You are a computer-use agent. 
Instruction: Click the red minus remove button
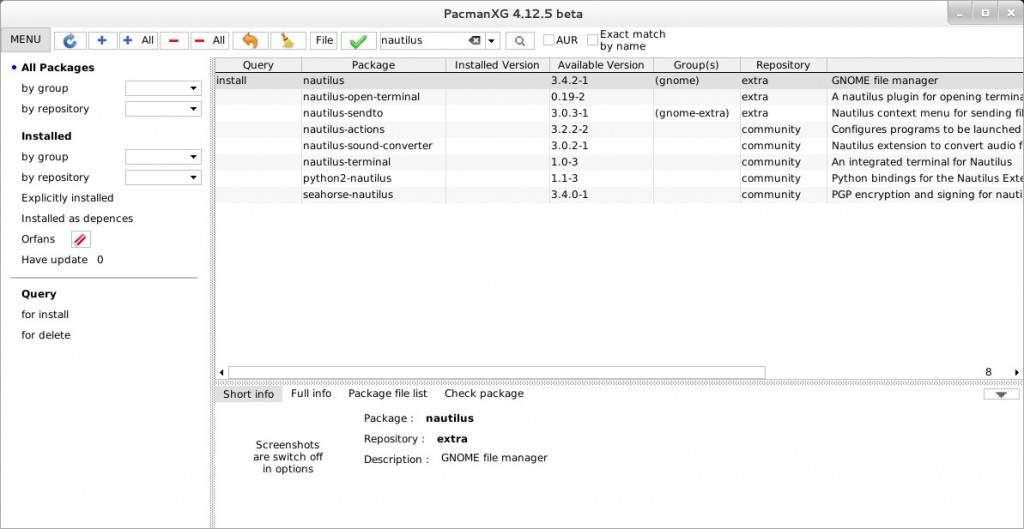coord(174,40)
